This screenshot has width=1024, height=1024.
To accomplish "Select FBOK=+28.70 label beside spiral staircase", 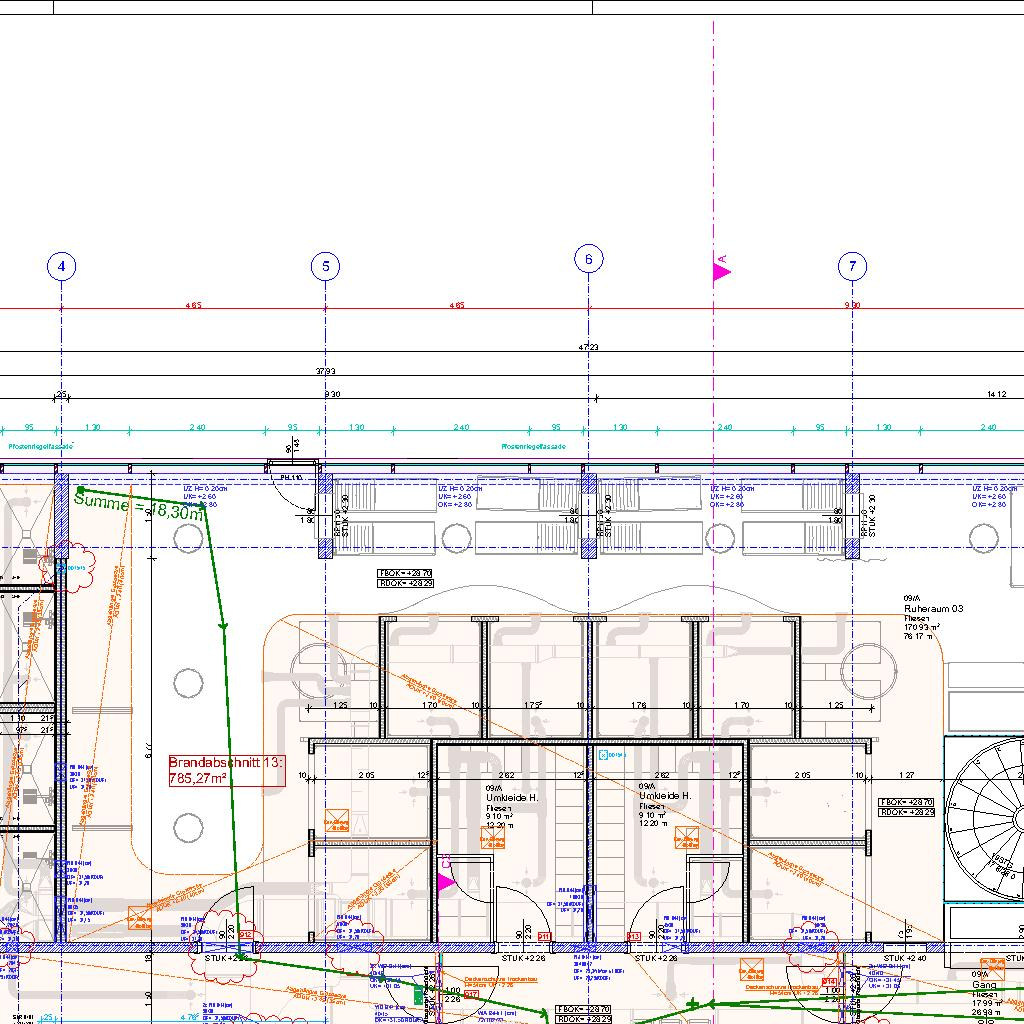I will click(x=905, y=802).
